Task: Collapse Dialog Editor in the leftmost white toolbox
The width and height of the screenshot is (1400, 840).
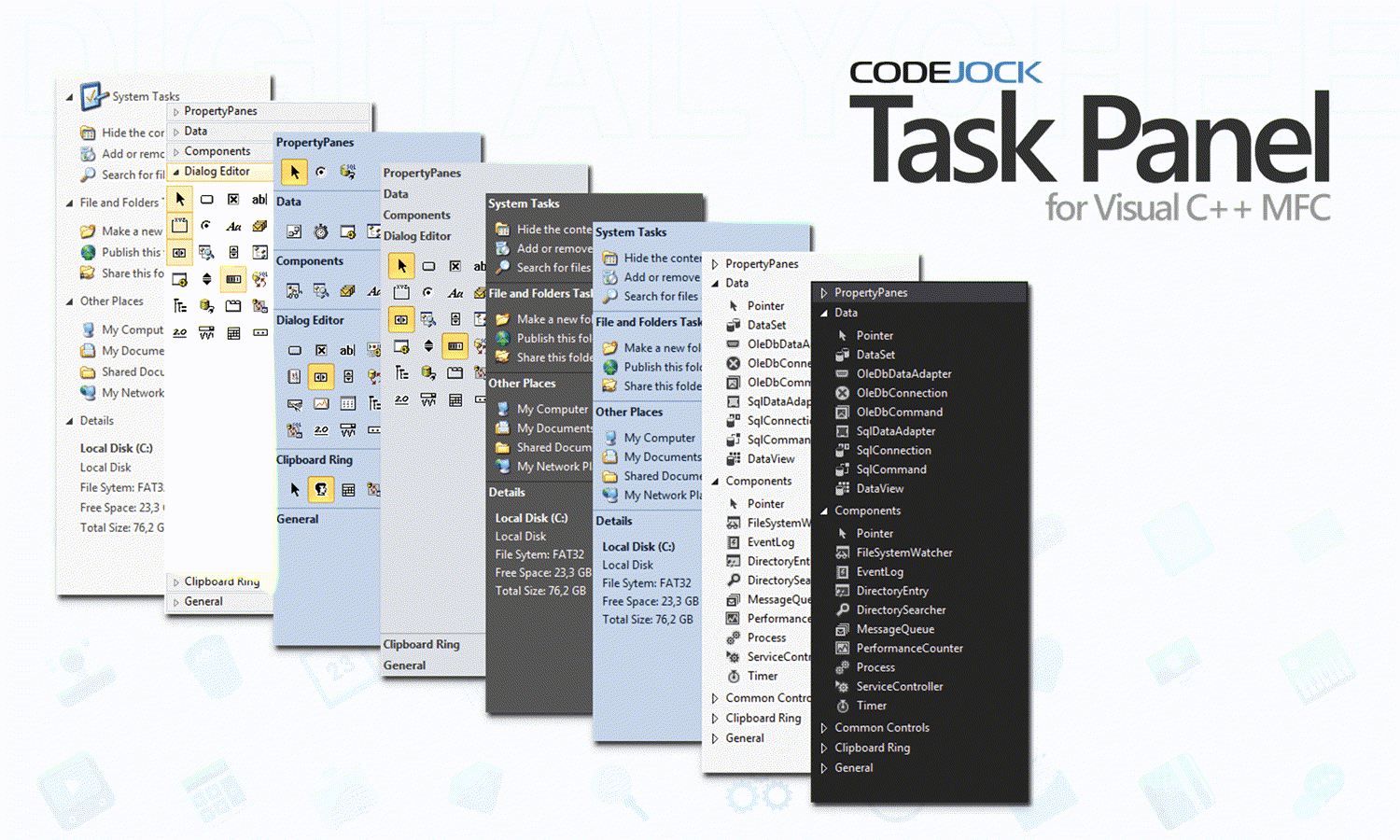Action: click(176, 172)
